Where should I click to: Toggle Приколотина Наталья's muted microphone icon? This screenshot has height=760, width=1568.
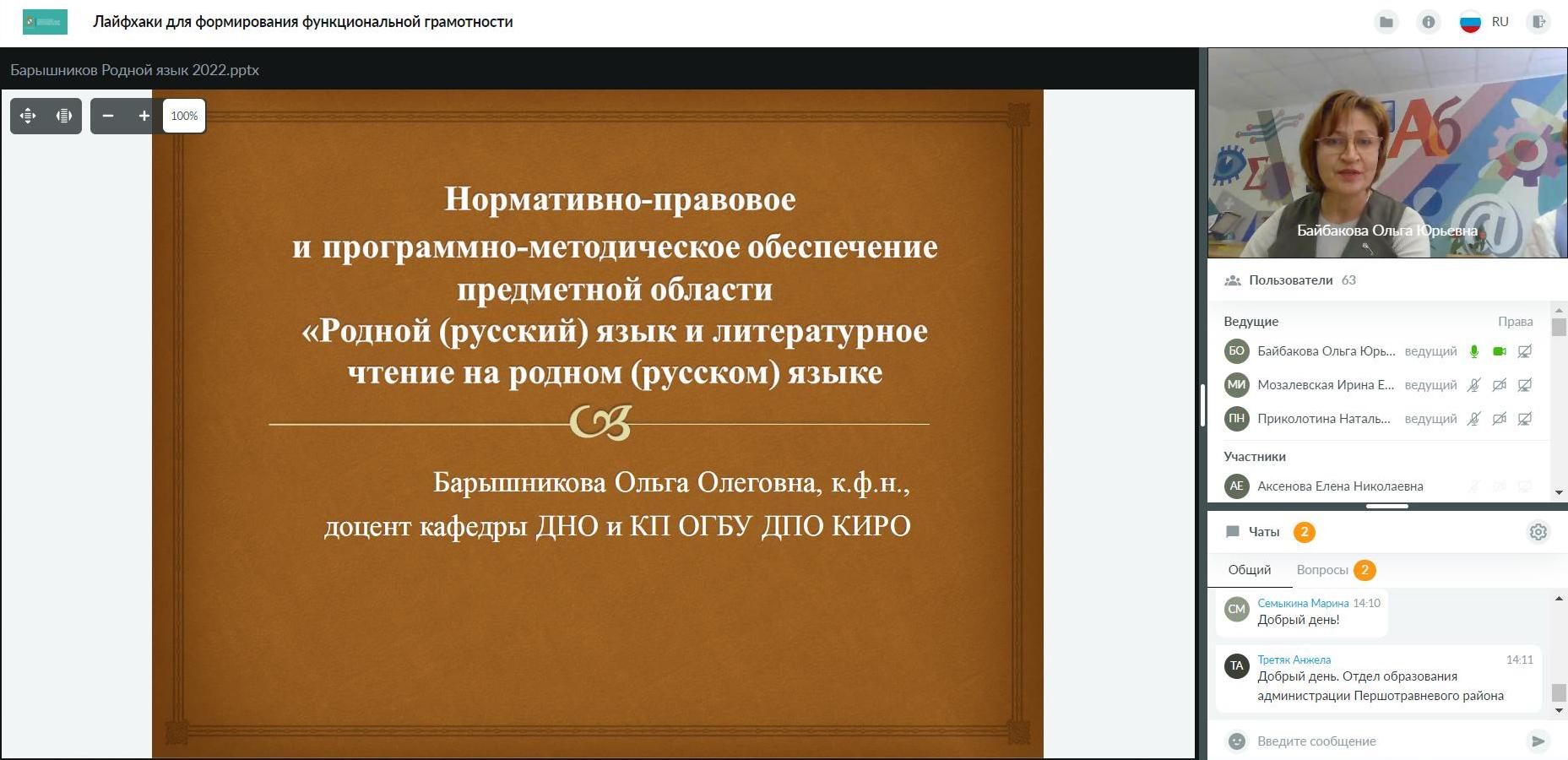click(x=1474, y=419)
